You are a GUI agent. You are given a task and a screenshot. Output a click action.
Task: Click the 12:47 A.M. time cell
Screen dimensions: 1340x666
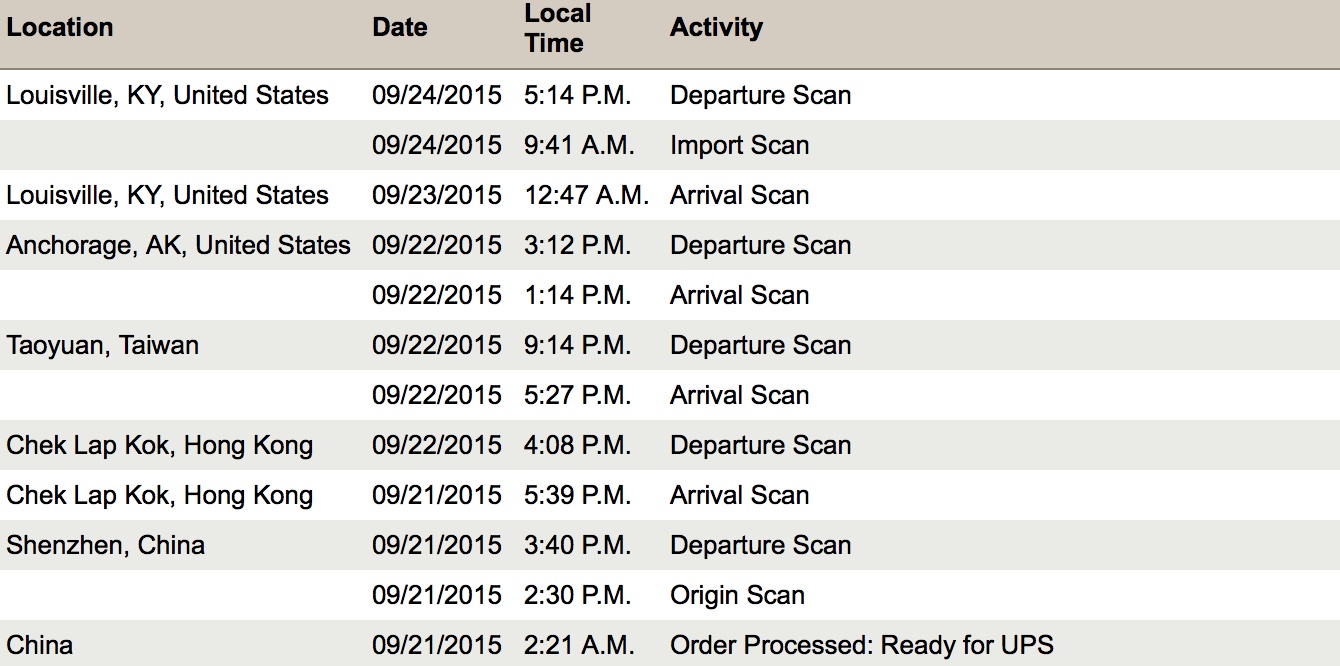(586, 195)
